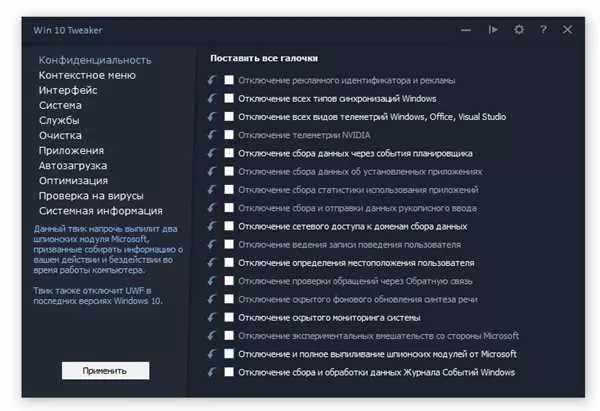The height and width of the screenshot is (411, 600).
Task: Open the Очистка section
Action: tap(60, 135)
